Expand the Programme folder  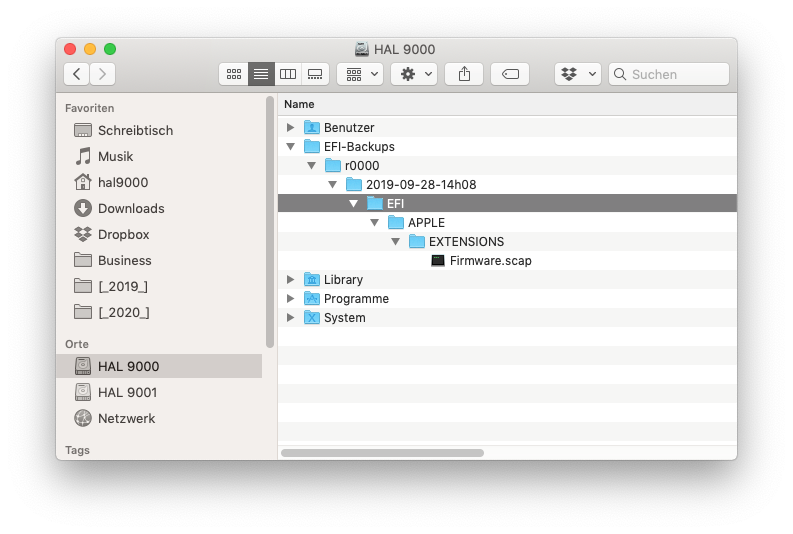point(290,299)
